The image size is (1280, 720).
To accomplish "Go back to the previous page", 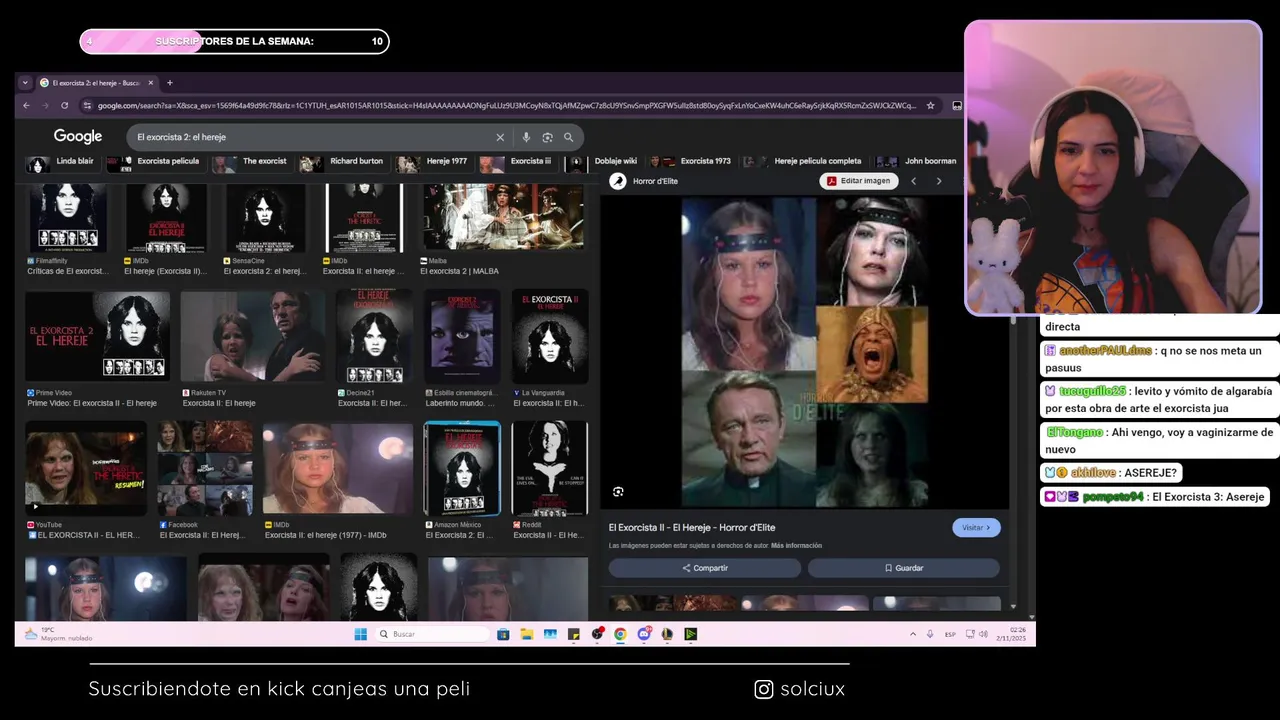I will click(x=26, y=105).
